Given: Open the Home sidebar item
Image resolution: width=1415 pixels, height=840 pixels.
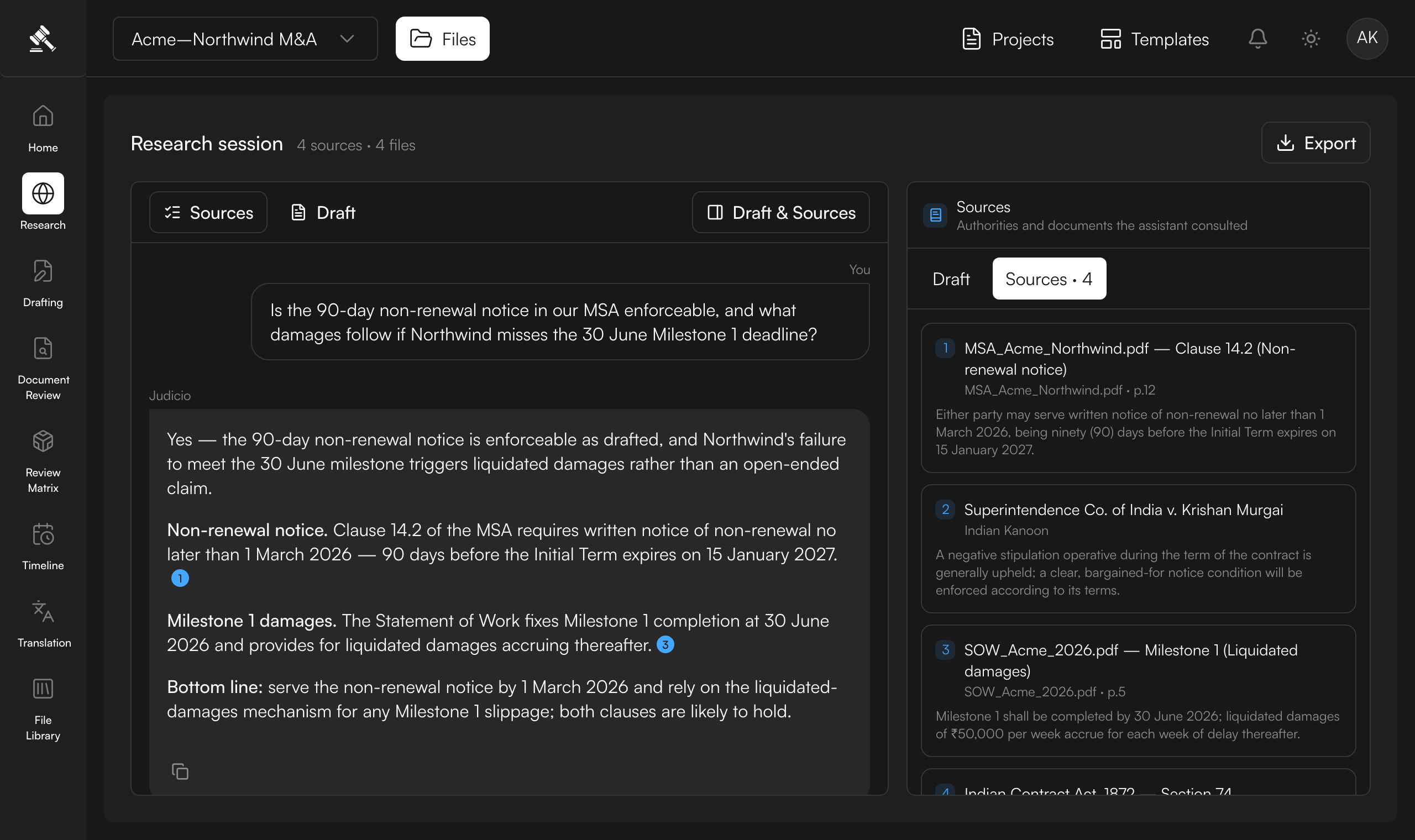Looking at the screenshot, I should [43, 128].
